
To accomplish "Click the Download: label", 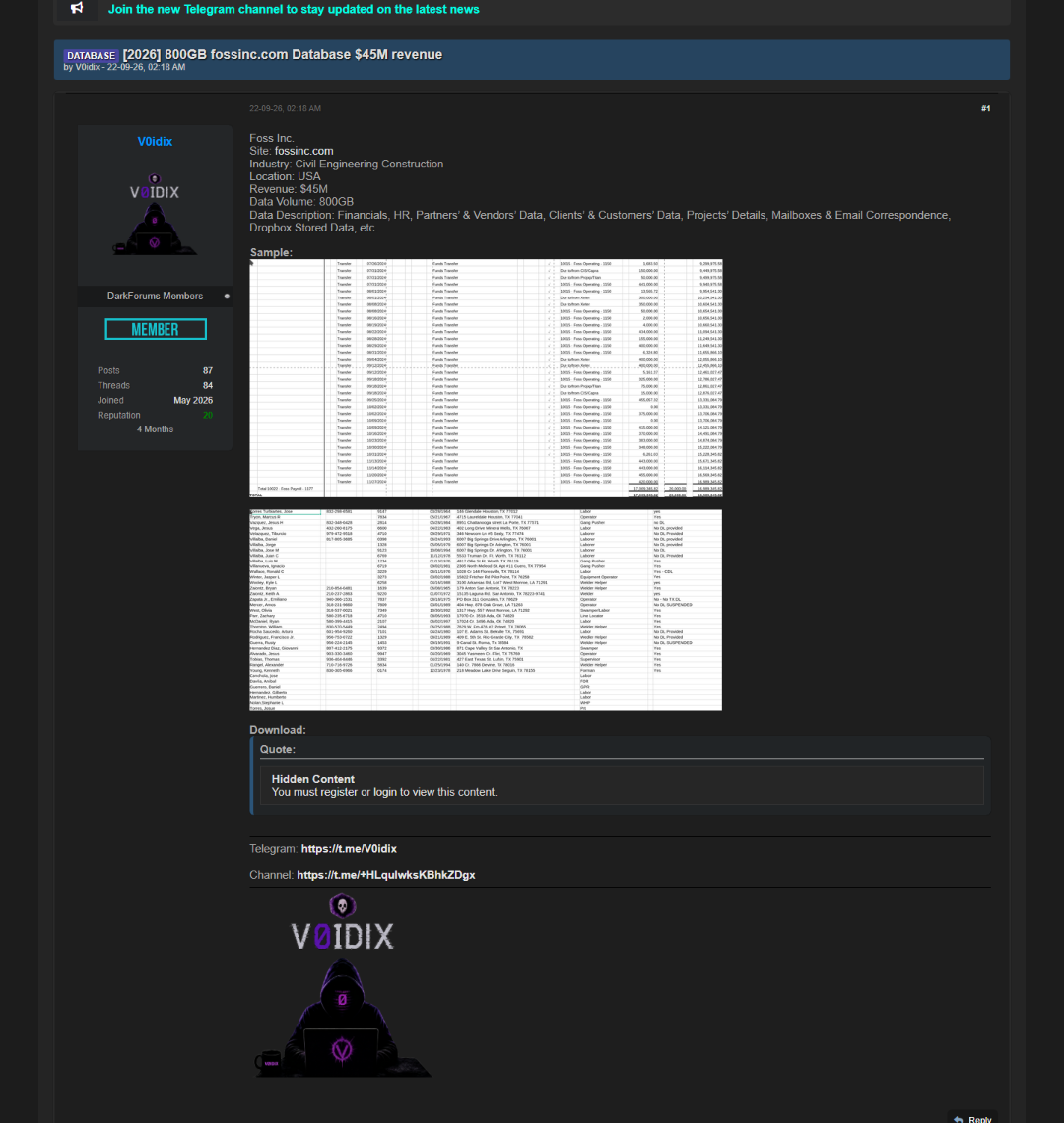I will [278, 730].
